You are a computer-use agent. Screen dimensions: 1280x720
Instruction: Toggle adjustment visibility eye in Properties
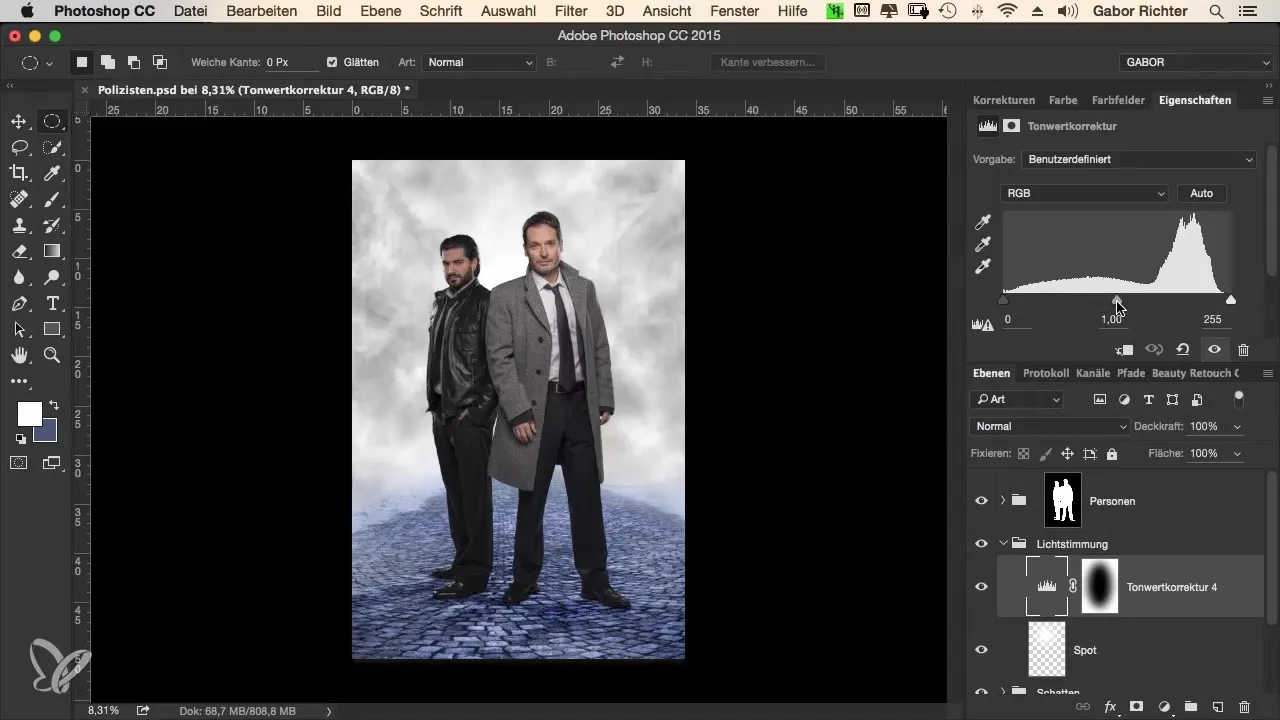(x=1213, y=350)
